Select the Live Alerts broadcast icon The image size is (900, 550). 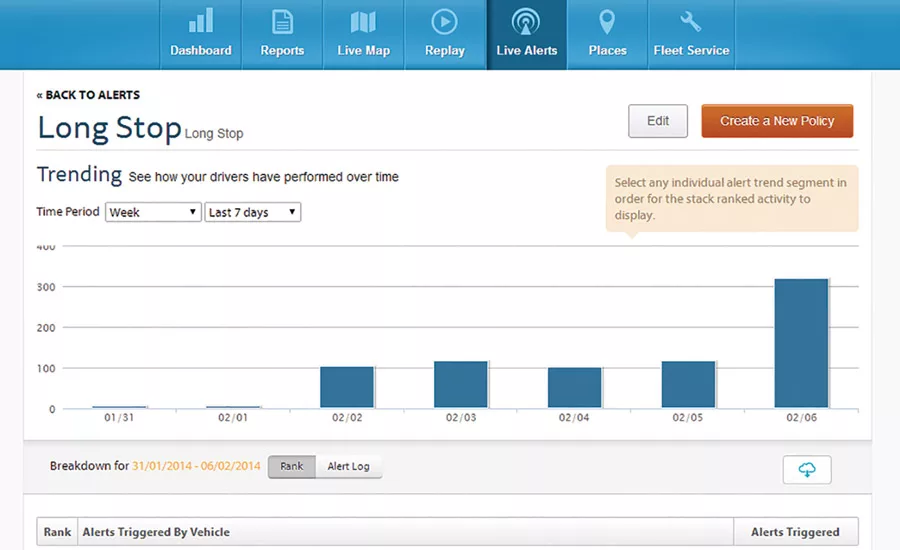(526, 21)
